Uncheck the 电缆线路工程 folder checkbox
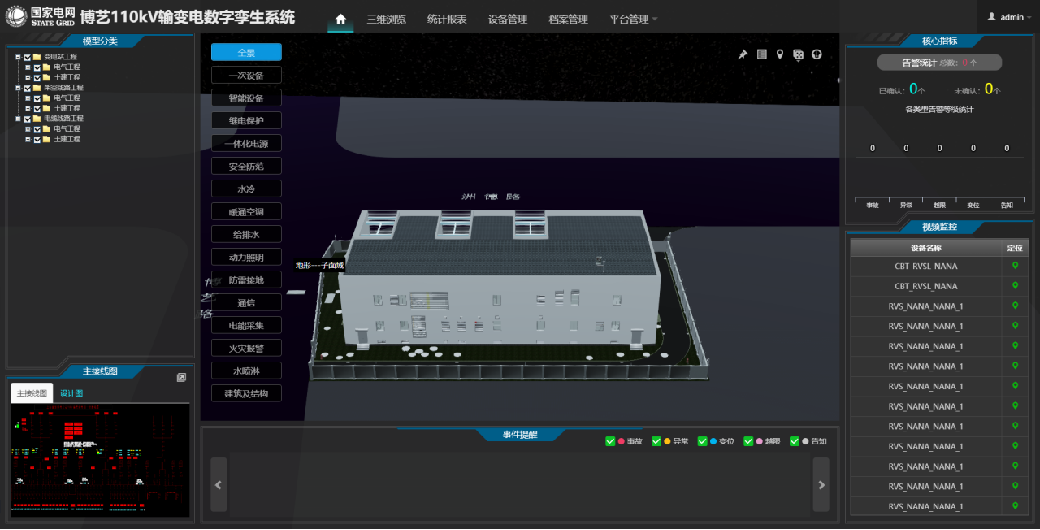The image size is (1040, 530). point(26,119)
